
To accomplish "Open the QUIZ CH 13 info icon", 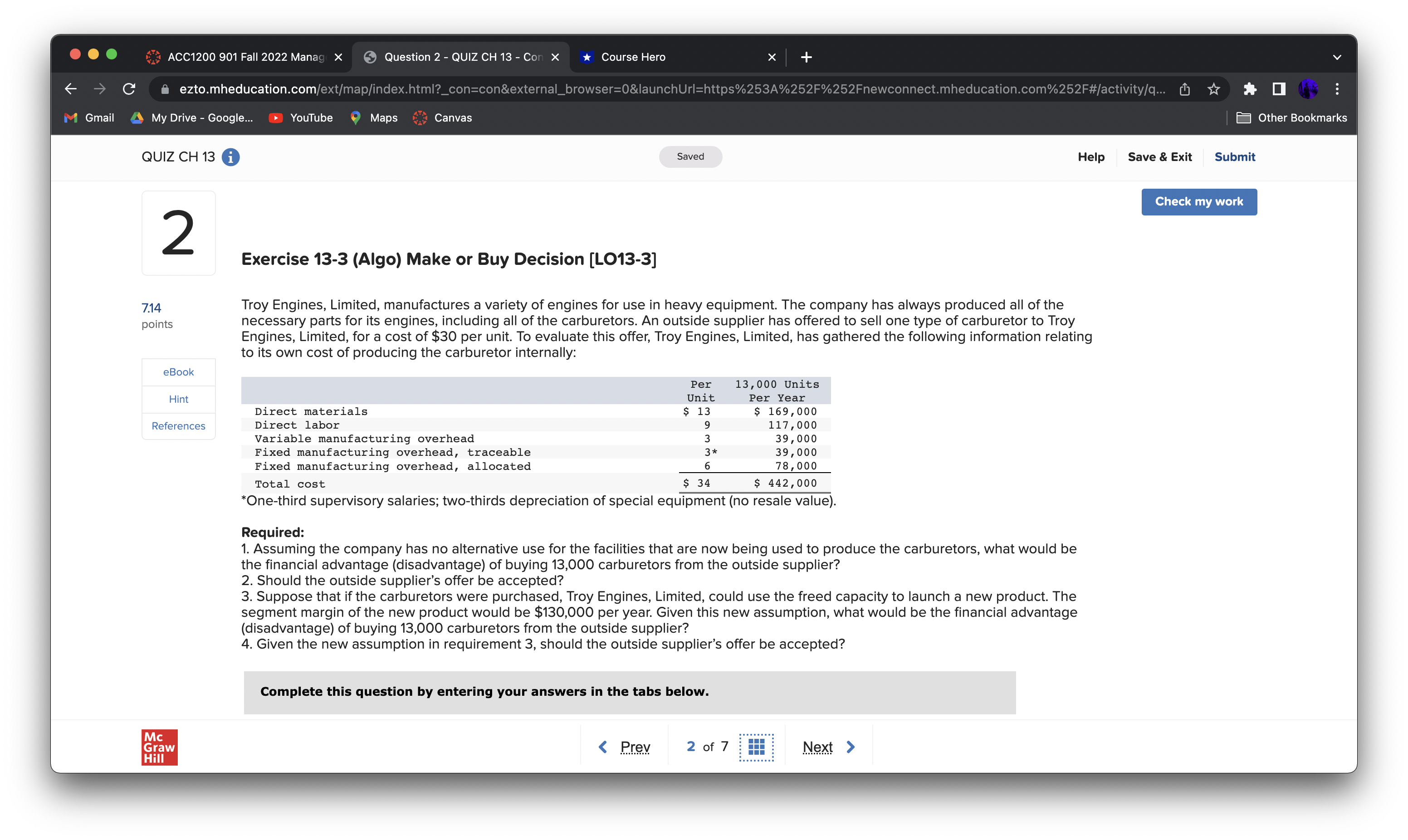I will pos(230,157).
